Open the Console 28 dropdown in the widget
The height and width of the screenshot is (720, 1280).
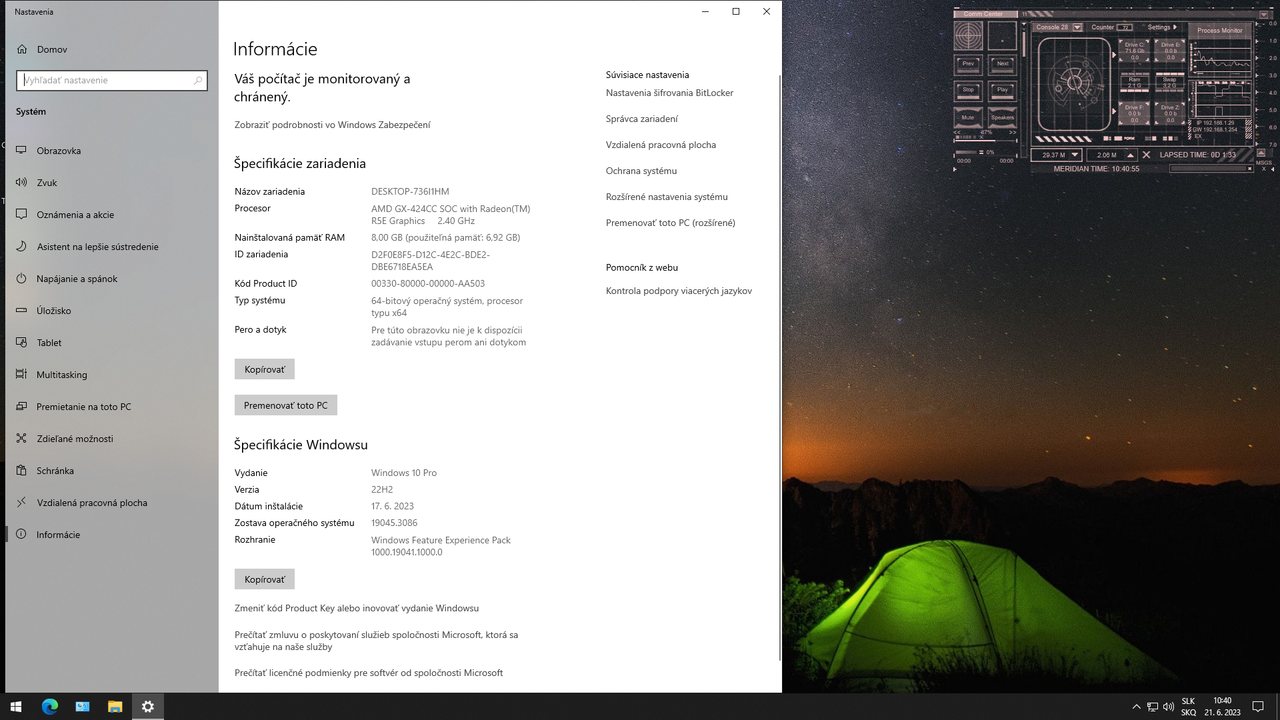[x=1077, y=27]
